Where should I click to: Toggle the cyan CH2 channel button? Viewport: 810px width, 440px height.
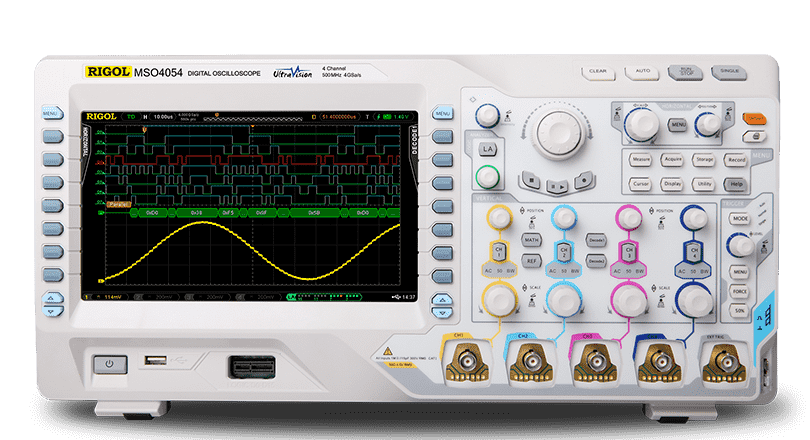[x=563, y=251]
